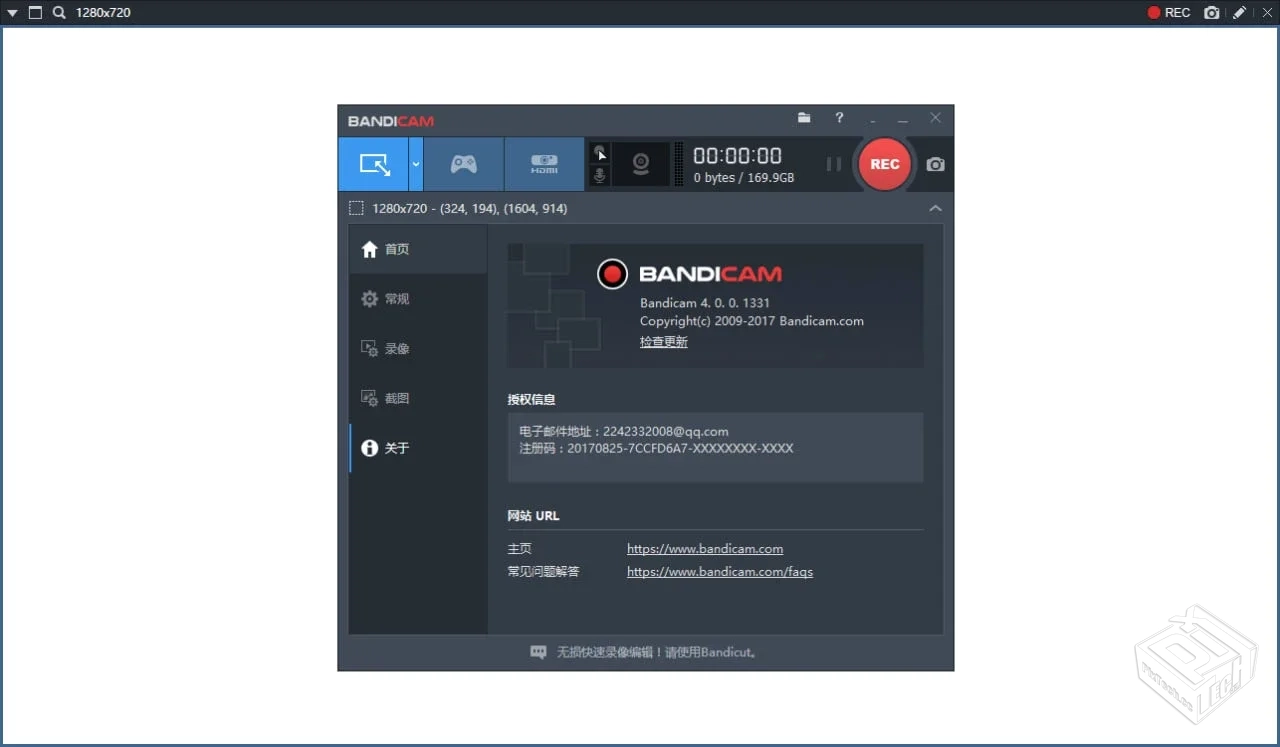Collapse the recording area info panel
1280x747 pixels.
pos(935,208)
